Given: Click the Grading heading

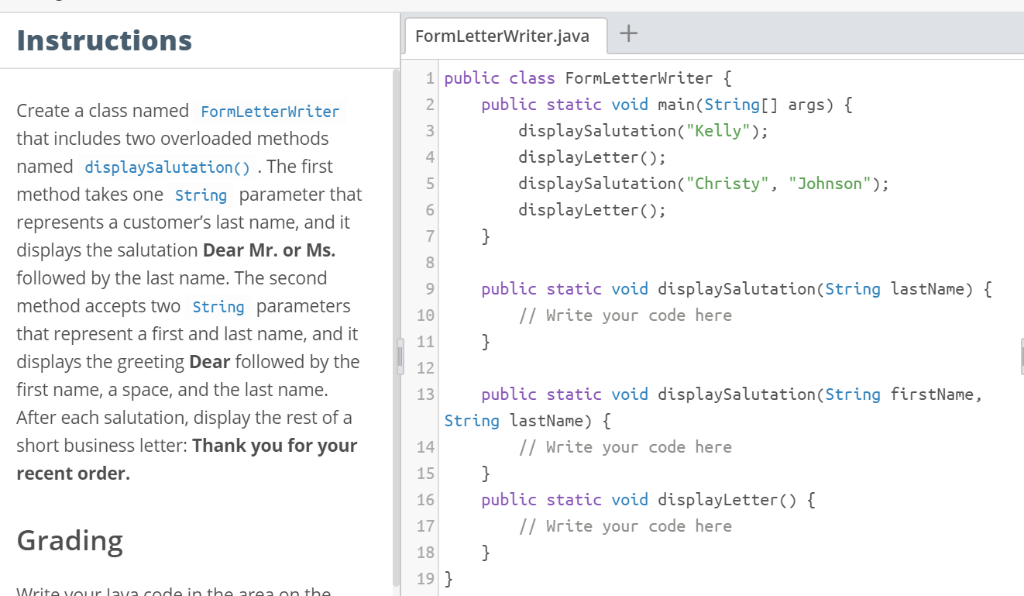Looking at the screenshot, I should click(x=69, y=540).
